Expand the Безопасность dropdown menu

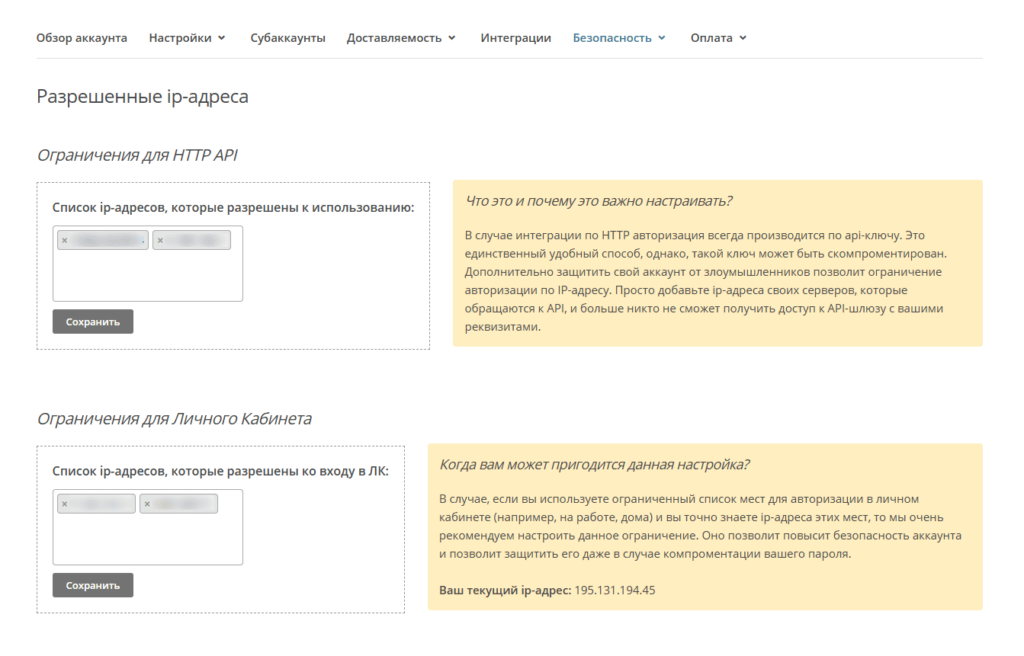click(619, 38)
